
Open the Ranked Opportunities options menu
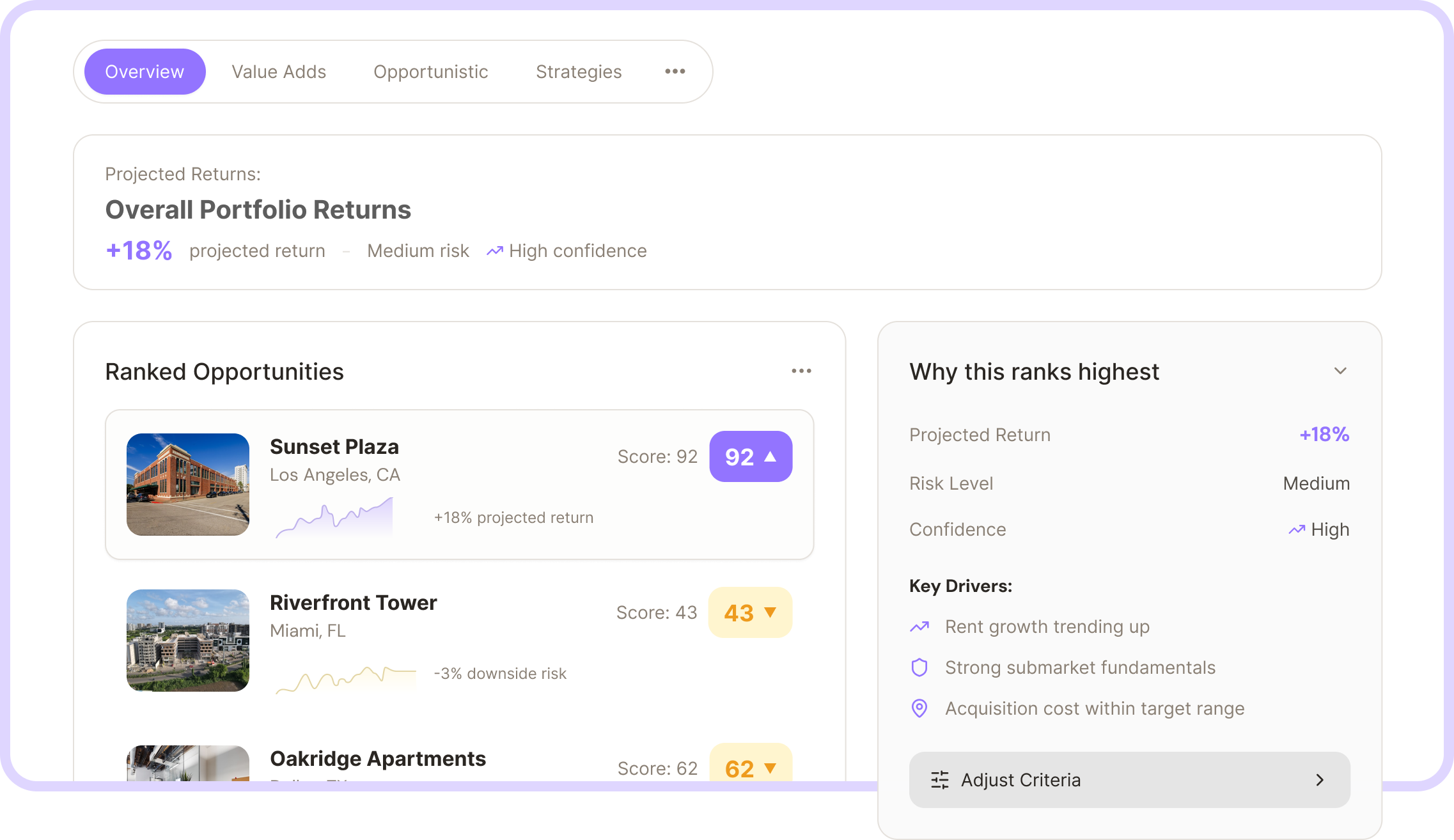(x=801, y=371)
